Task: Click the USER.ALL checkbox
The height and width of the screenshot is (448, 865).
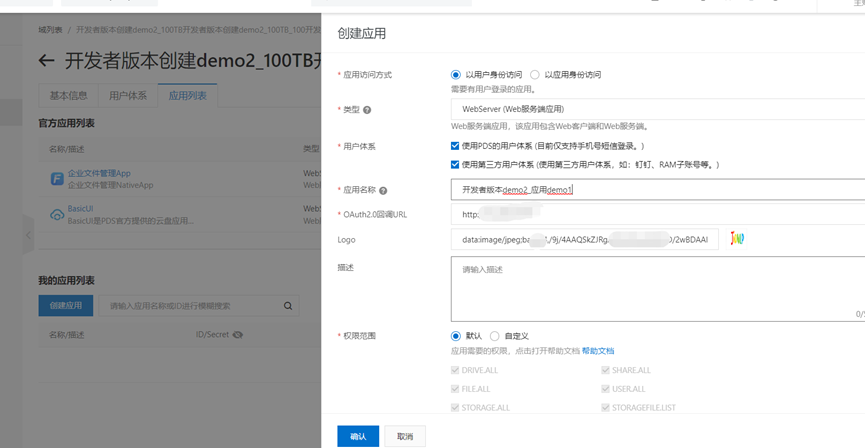Action: coord(605,389)
